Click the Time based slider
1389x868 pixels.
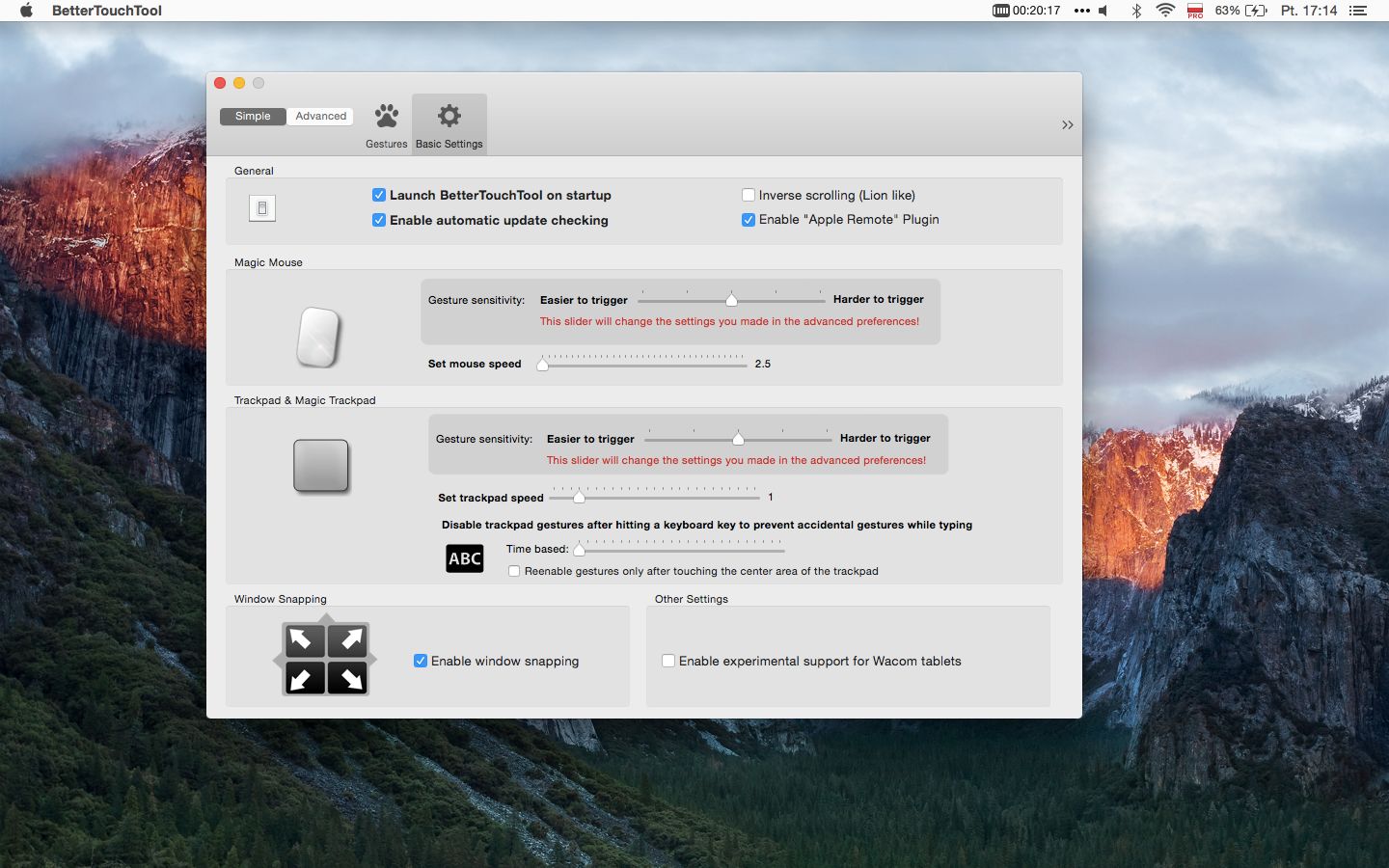pos(679,549)
